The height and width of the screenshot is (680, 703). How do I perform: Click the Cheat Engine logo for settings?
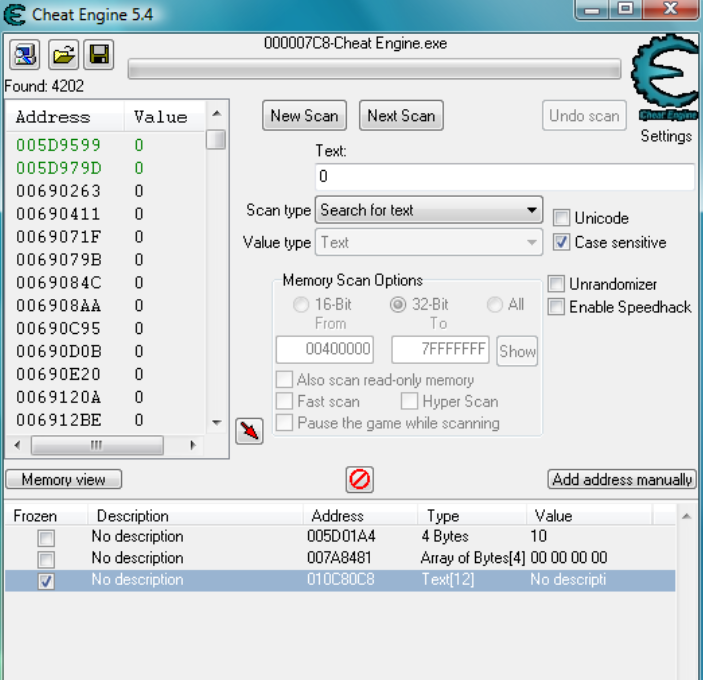click(665, 77)
